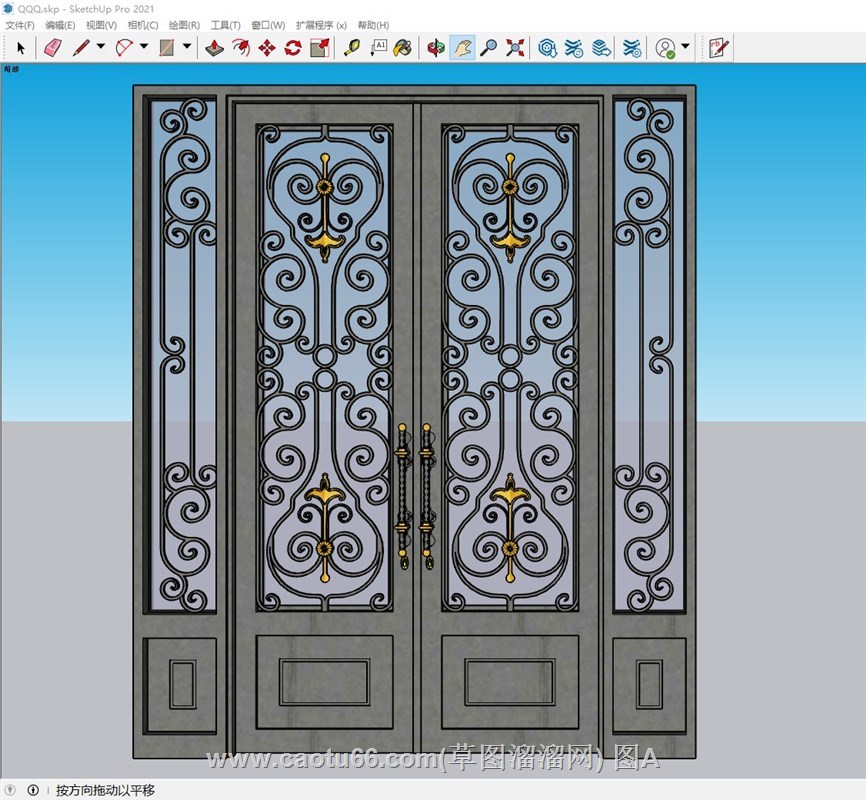Select the arrow Select tool
The width and height of the screenshot is (866, 800).
click(21, 47)
